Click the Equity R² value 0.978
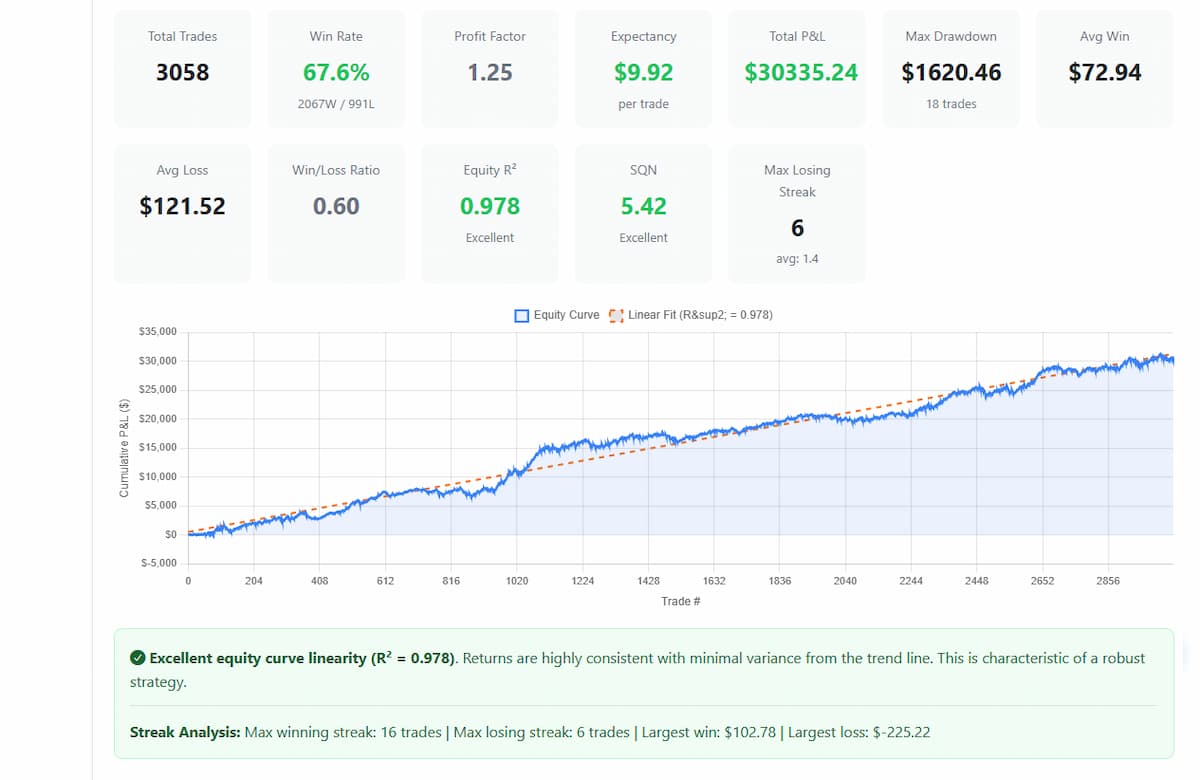 click(x=490, y=206)
